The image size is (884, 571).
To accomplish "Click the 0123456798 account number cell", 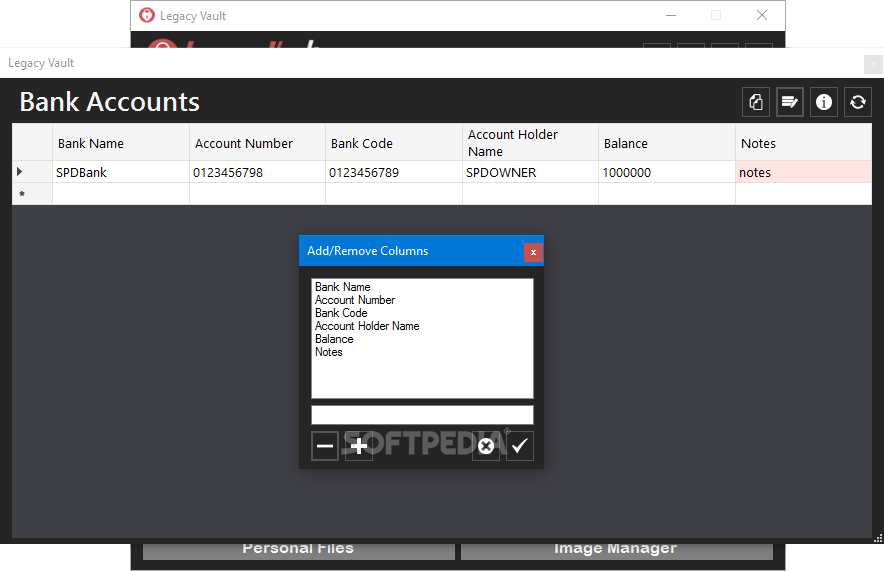I will tap(258, 172).
